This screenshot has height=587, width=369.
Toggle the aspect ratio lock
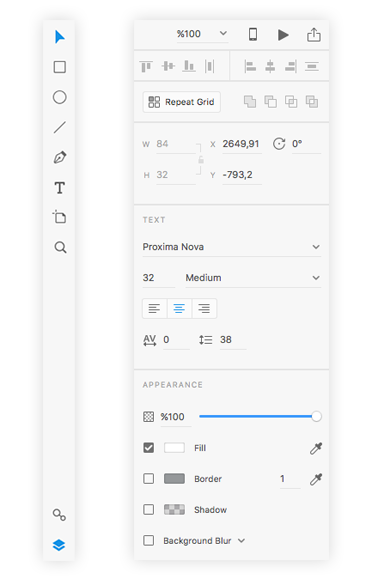pyautogui.click(x=201, y=160)
